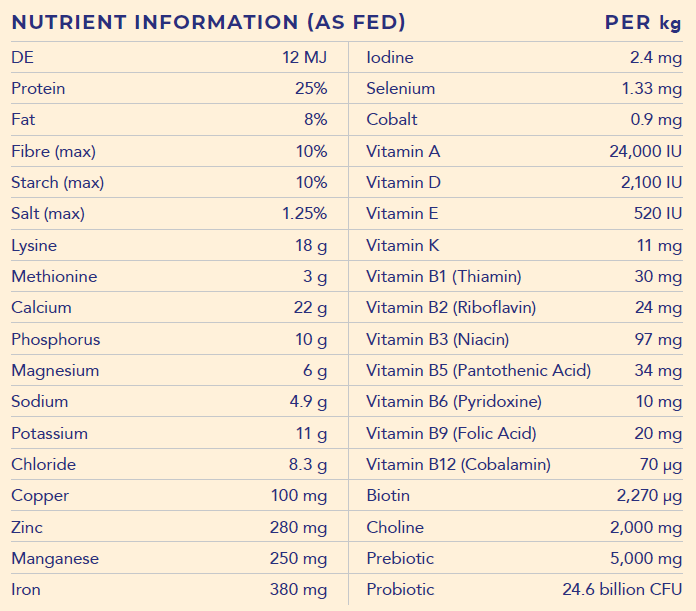The height and width of the screenshot is (611, 696).
Task: Select the Fibre (max) label
Action: pyautogui.click(x=53, y=152)
